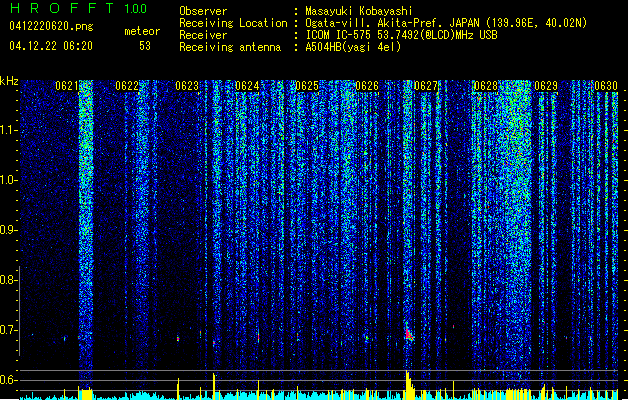629x400 pixels.
Task: Click the meteor label
Action: point(142,31)
